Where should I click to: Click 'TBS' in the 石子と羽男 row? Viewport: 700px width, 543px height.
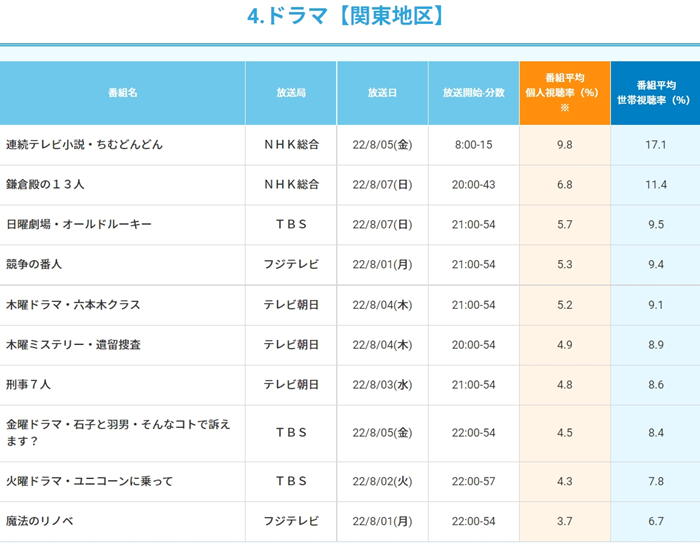[x=292, y=433]
